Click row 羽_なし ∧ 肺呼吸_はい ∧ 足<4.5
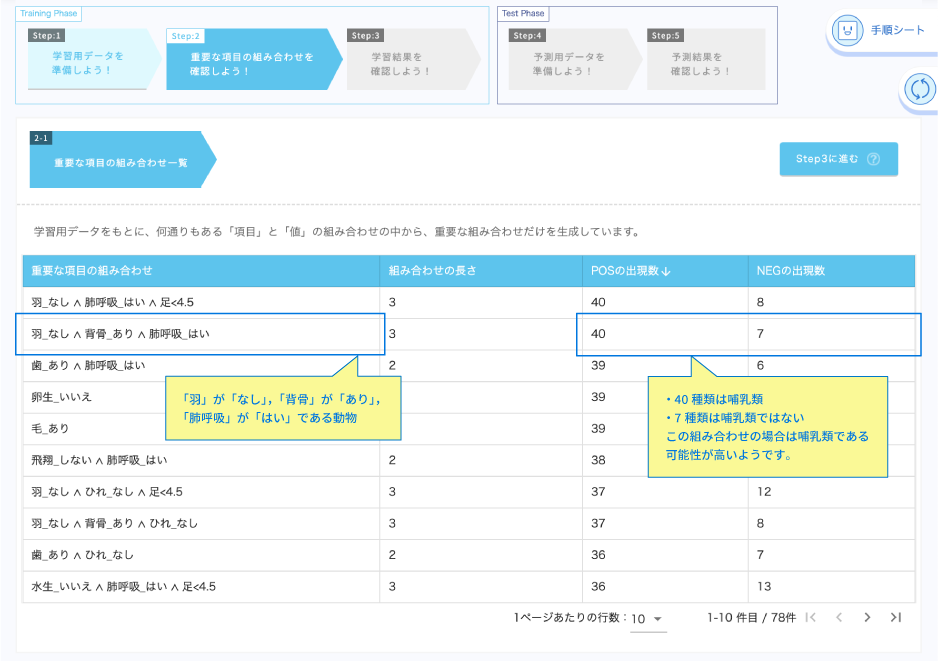This screenshot has height=661, width=940. 469,302
